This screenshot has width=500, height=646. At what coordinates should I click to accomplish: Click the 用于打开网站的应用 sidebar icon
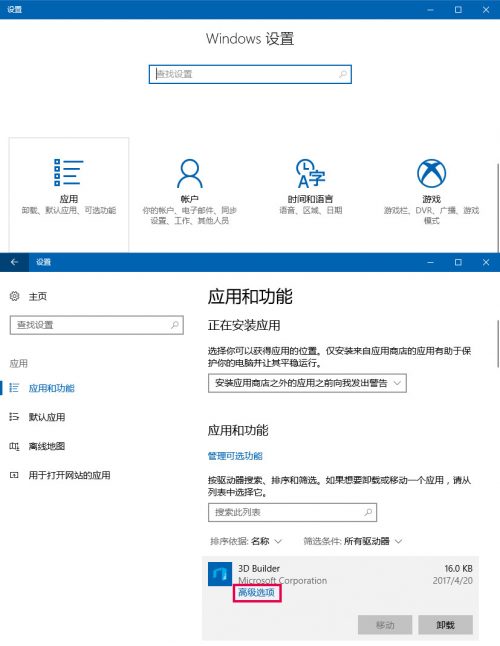pos(14,475)
